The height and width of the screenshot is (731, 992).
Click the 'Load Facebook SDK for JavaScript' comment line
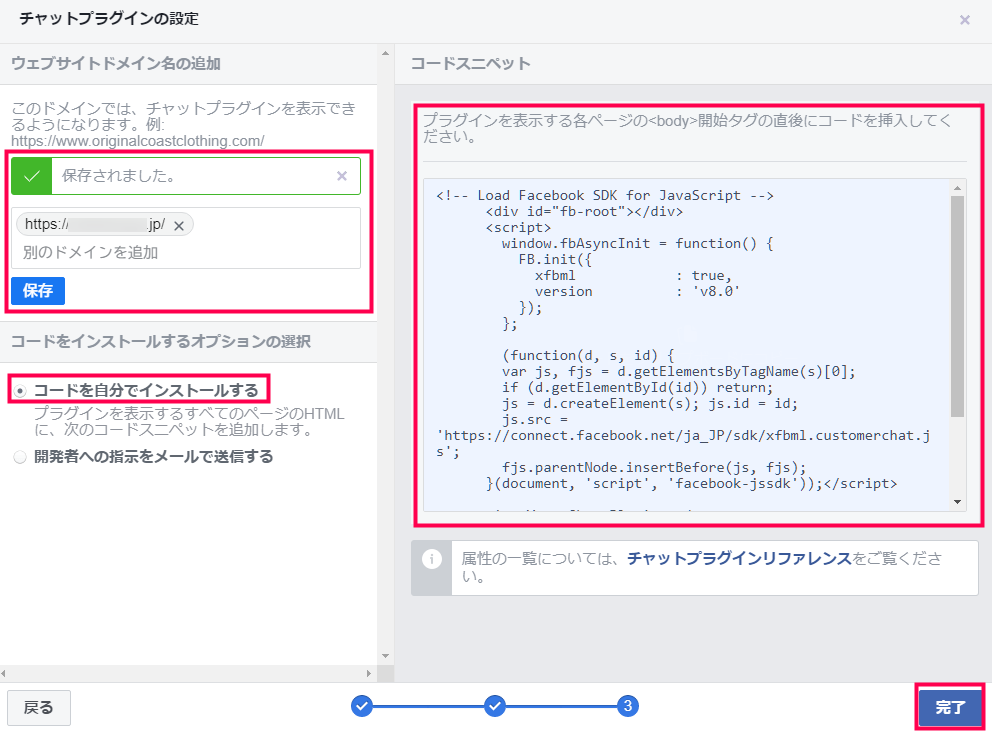coord(605,196)
